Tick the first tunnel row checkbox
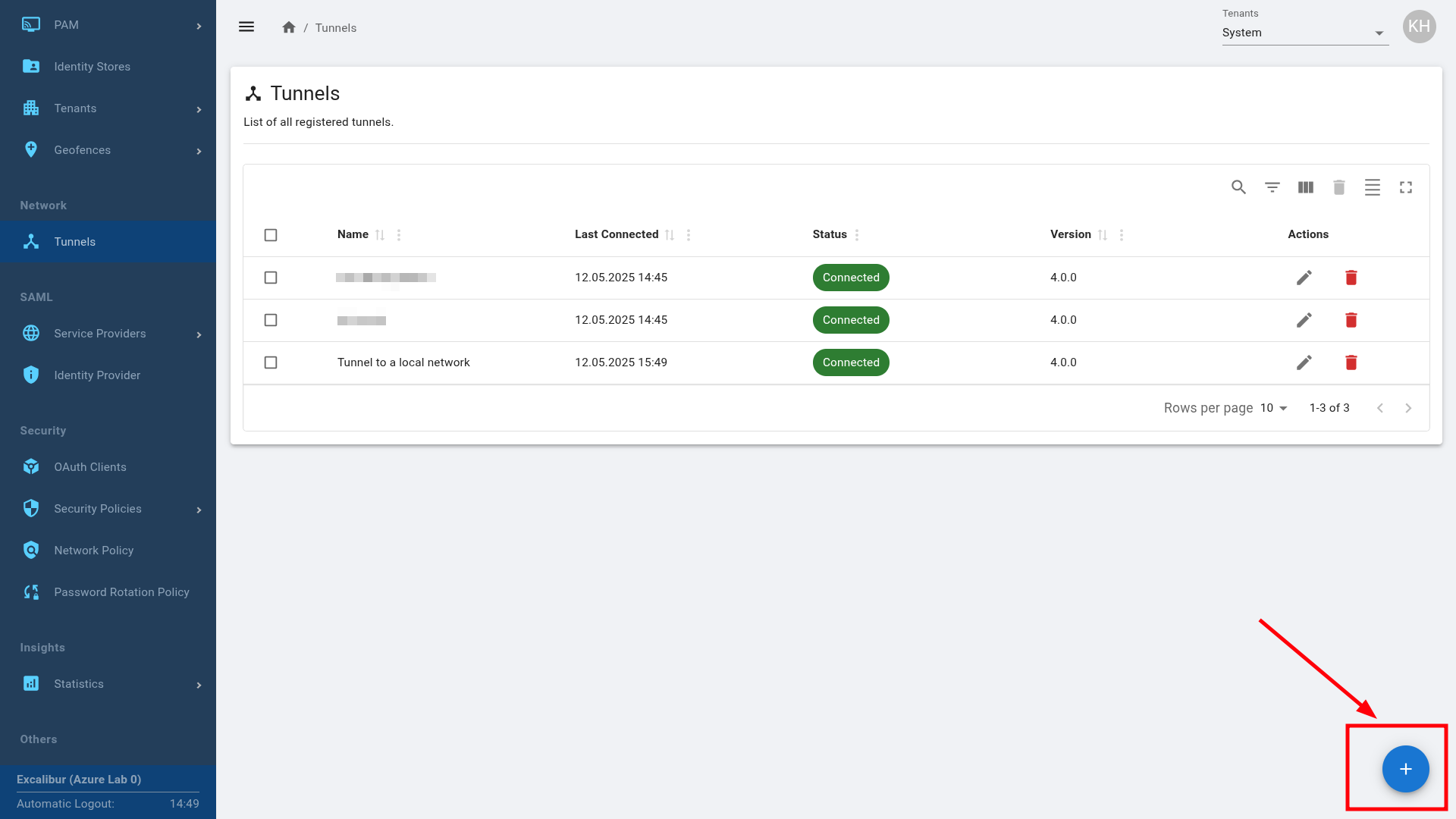This screenshot has width=1456, height=819. [x=271, y=278]
